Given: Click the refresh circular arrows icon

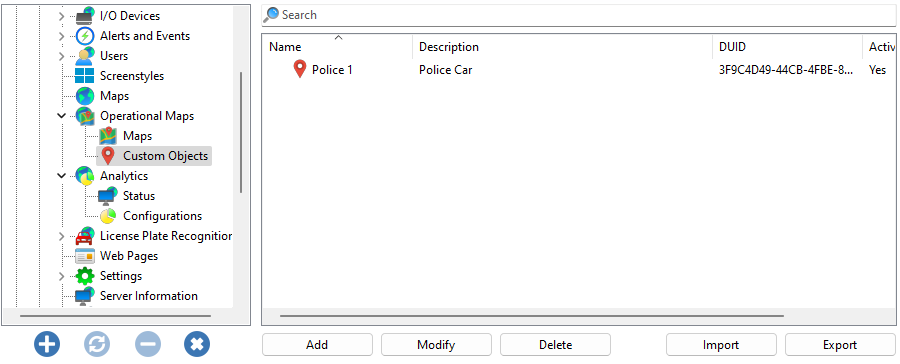Looking at the screenshot, I should 97,344.
